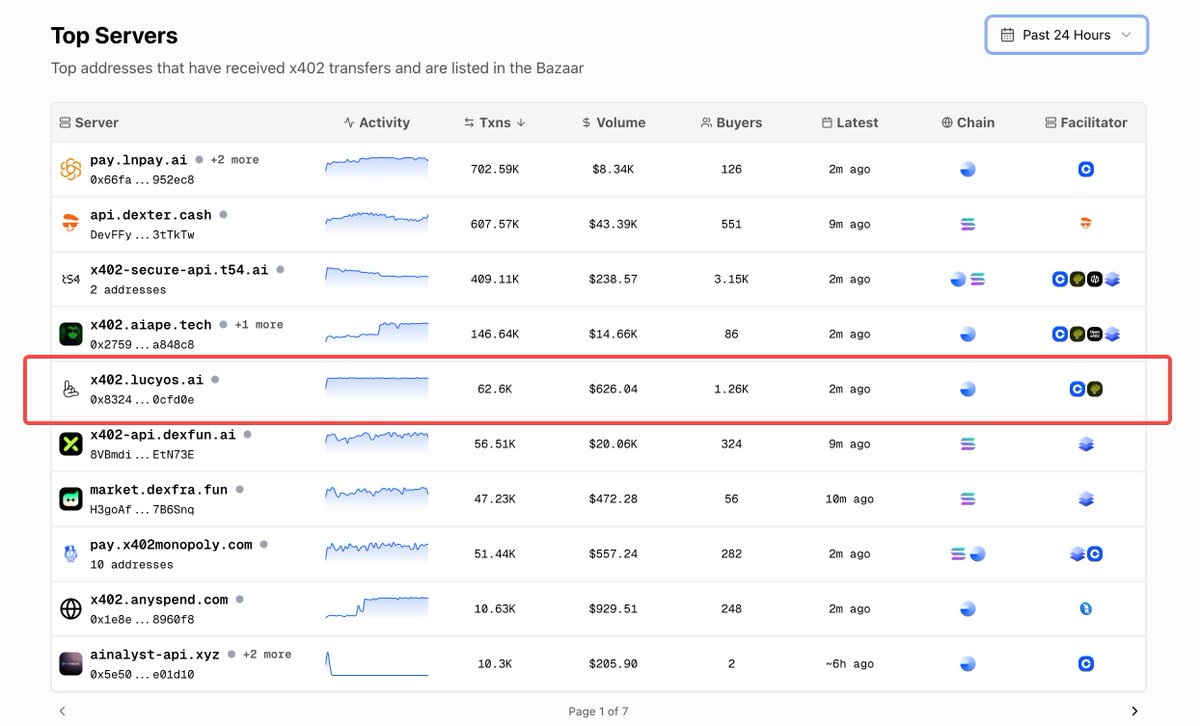Click the Server column header

coord(88,122)
